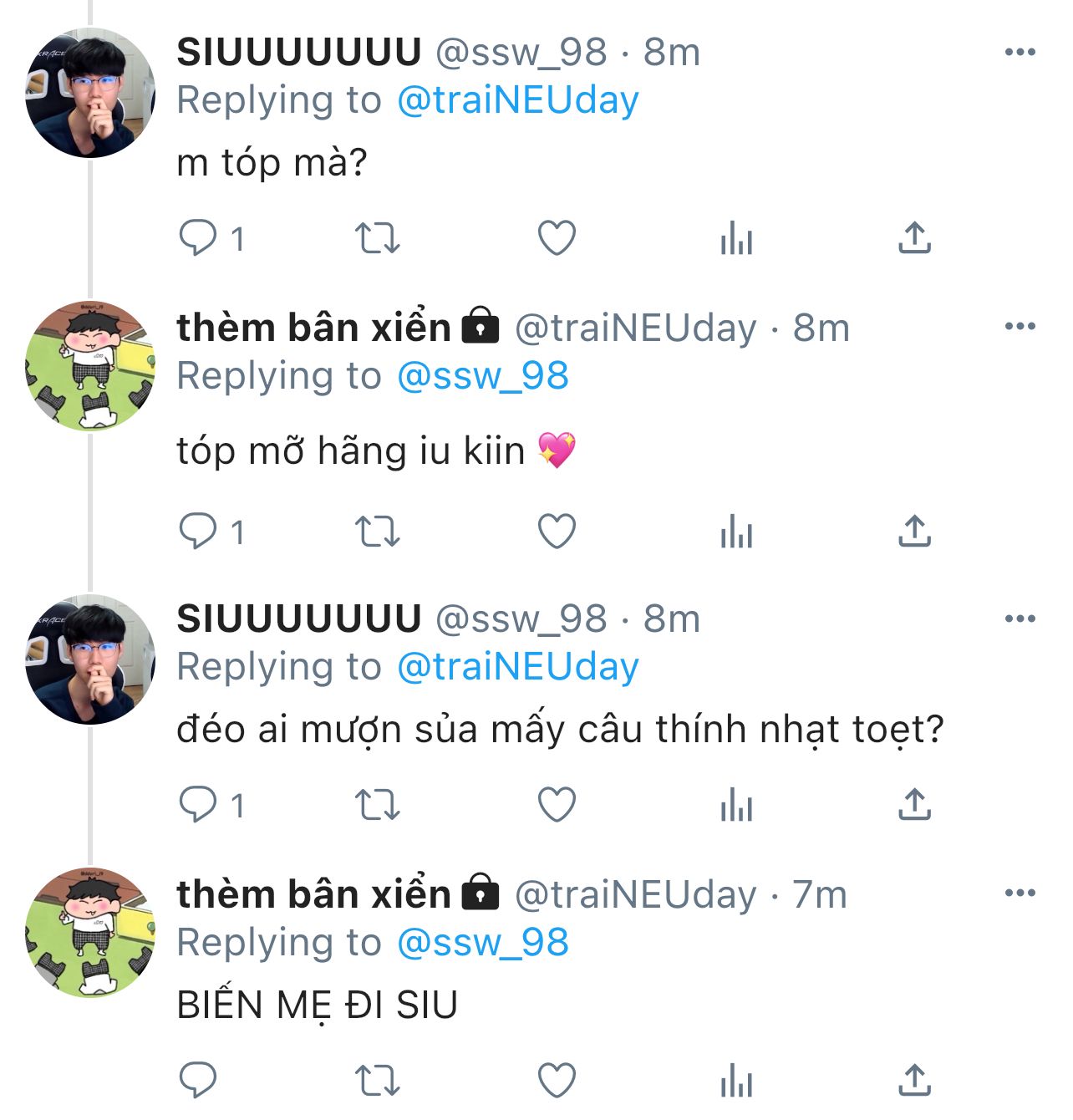The height and width of the screenshot is (1120, 1073).
Task: Open thèm bân xiển cartoon avatar in second tweet
Action: pyautogui.click(x=90, y=366)
